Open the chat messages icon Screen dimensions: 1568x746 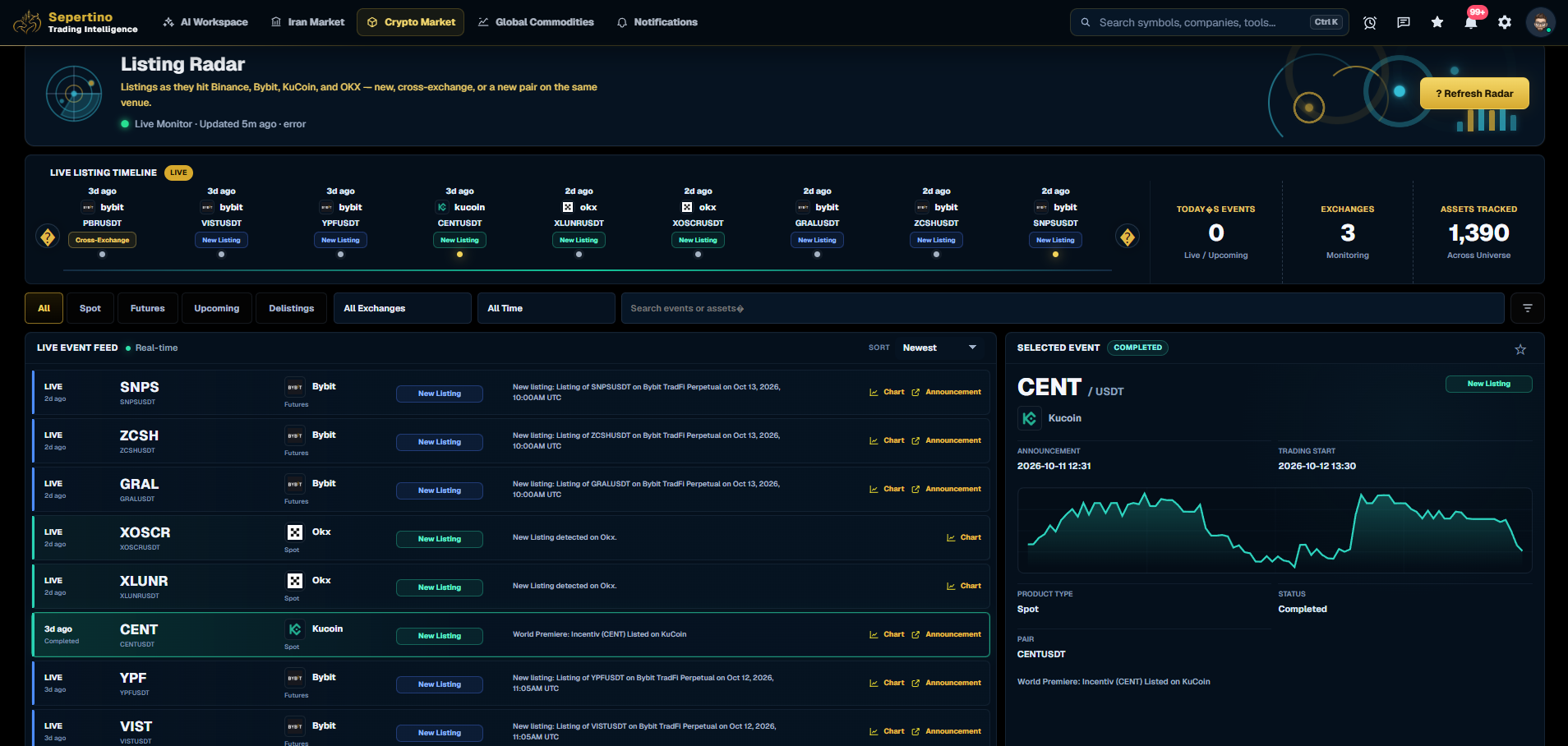pos(1404,22)
